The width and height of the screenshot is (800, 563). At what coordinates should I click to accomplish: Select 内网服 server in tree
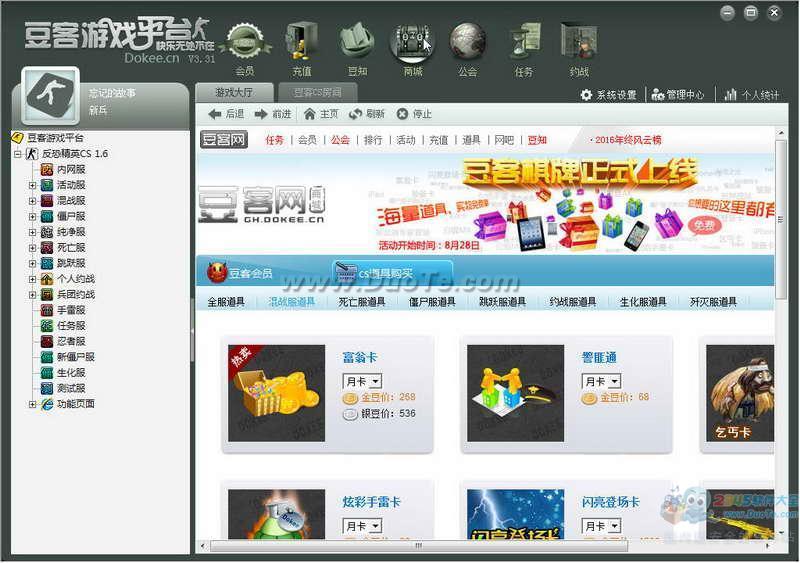(x=63, y=169)
